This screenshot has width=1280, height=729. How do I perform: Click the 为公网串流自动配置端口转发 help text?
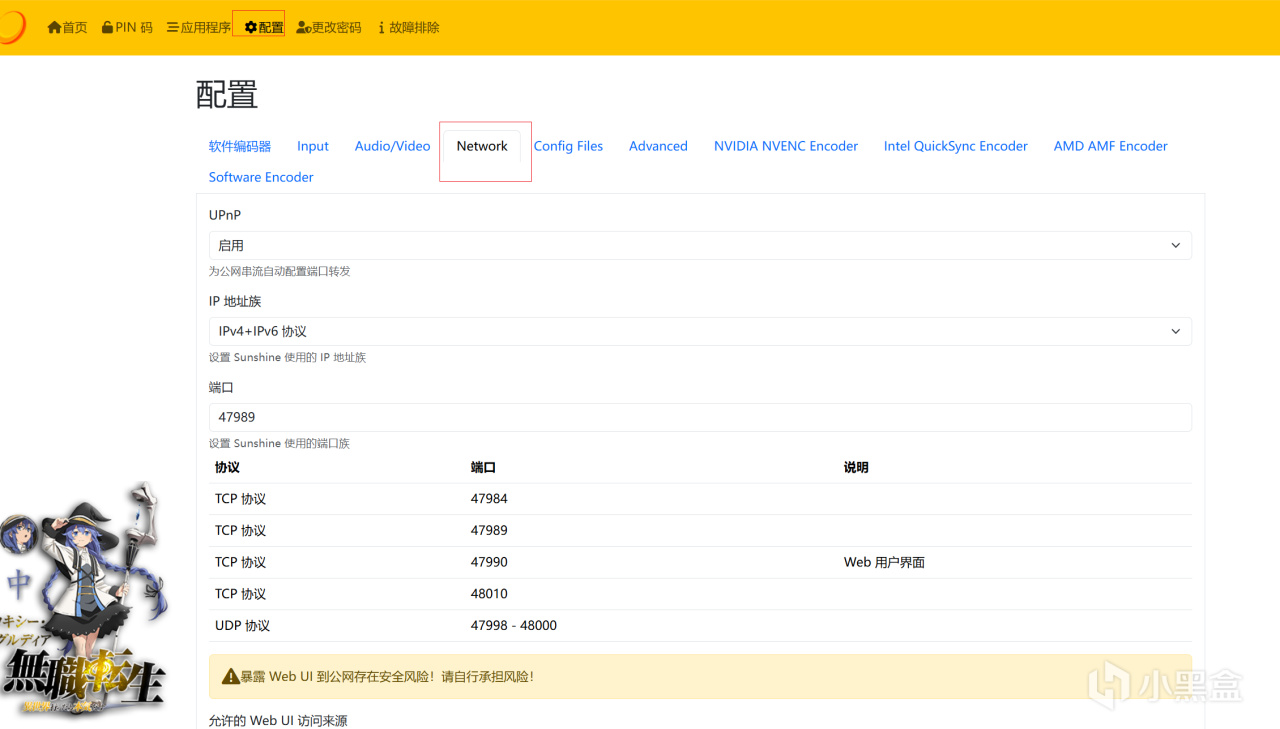(x=279, y=271)
